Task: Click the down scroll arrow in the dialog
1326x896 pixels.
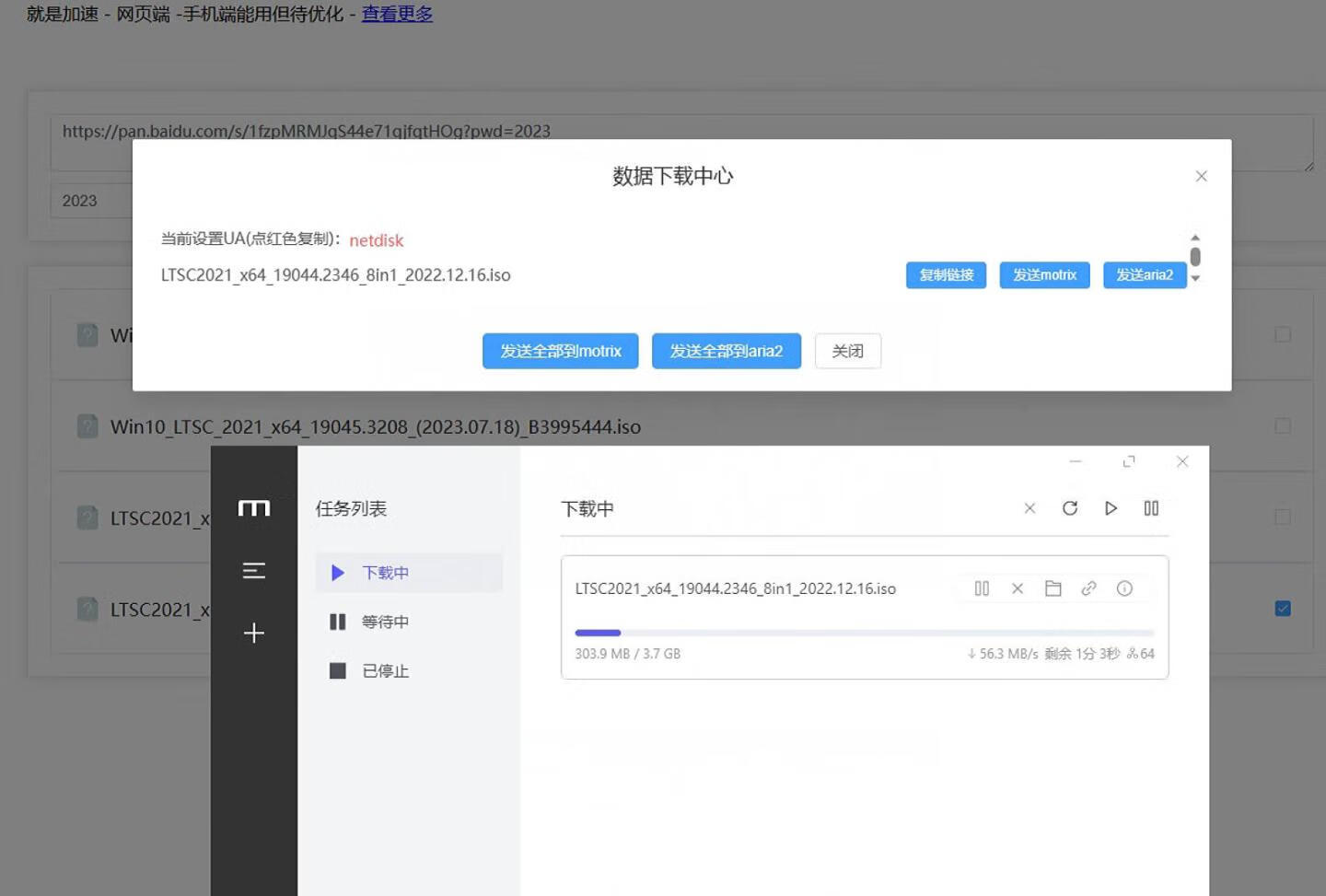Action: coord(1195,276)
